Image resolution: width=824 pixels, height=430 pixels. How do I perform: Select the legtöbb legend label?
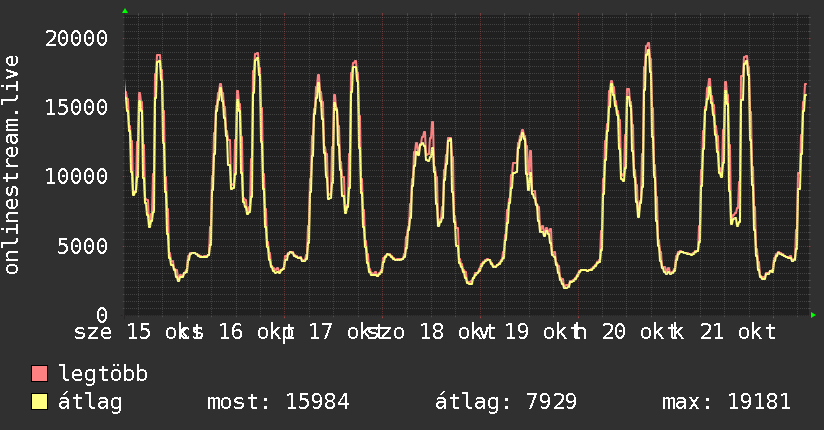tap(103, 374)
